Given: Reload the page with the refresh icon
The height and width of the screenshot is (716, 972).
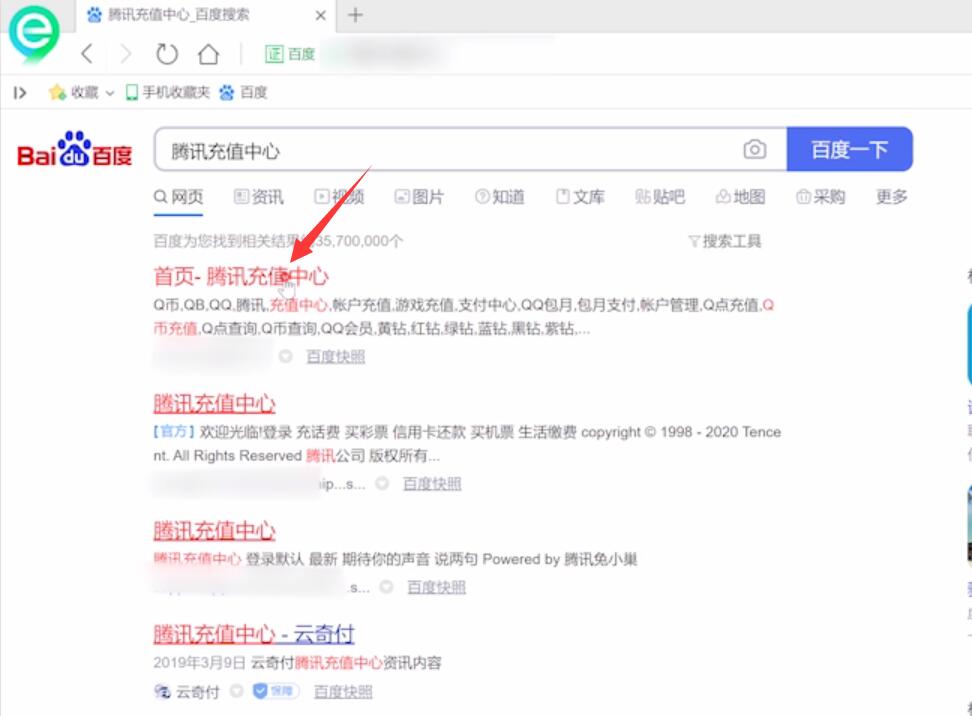Looking at the screenshot, I should coord(167,55).
